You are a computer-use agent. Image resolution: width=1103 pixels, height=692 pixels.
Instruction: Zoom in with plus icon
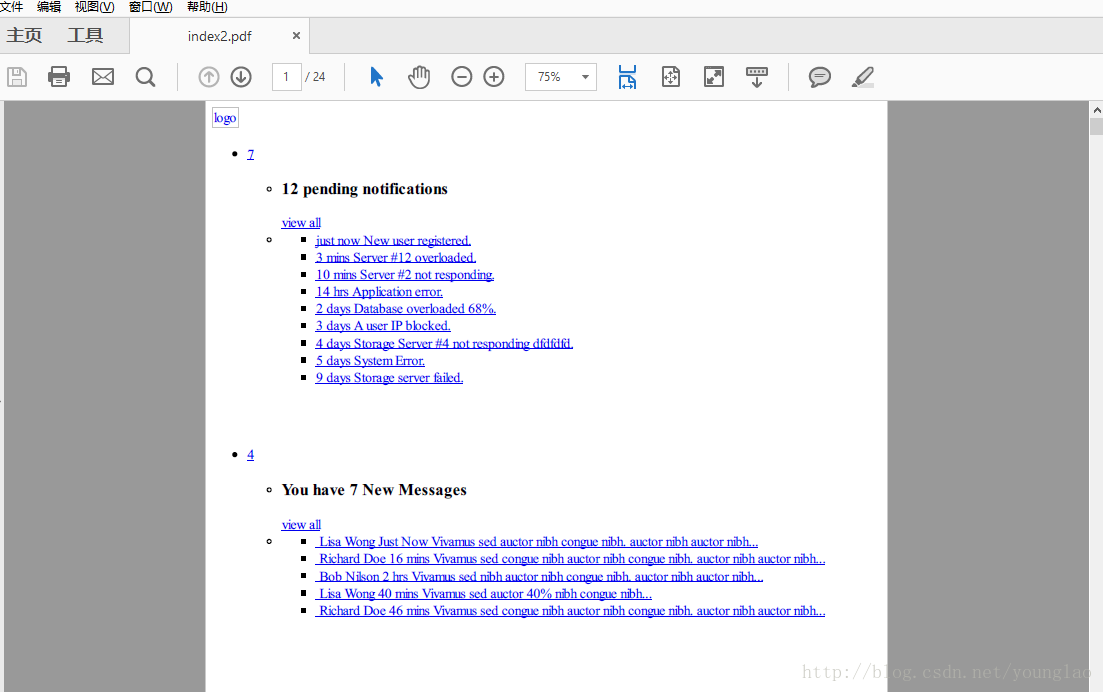click(x=494, y=77)
